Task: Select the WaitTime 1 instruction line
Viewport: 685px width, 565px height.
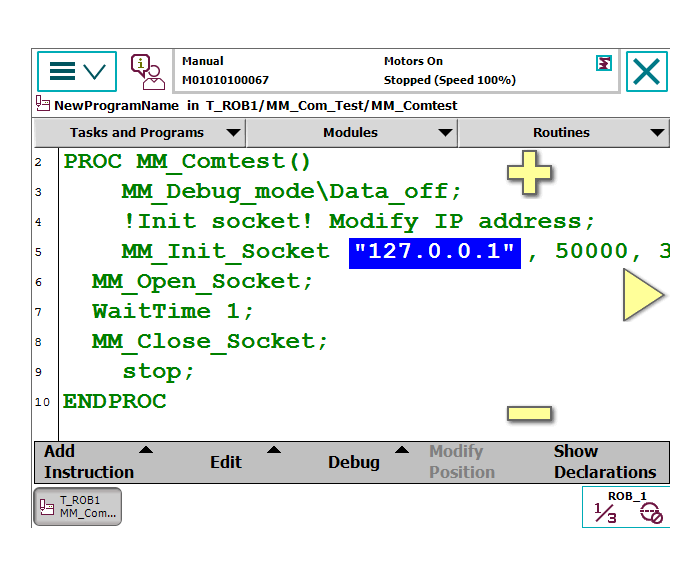Action: (173, 312)
